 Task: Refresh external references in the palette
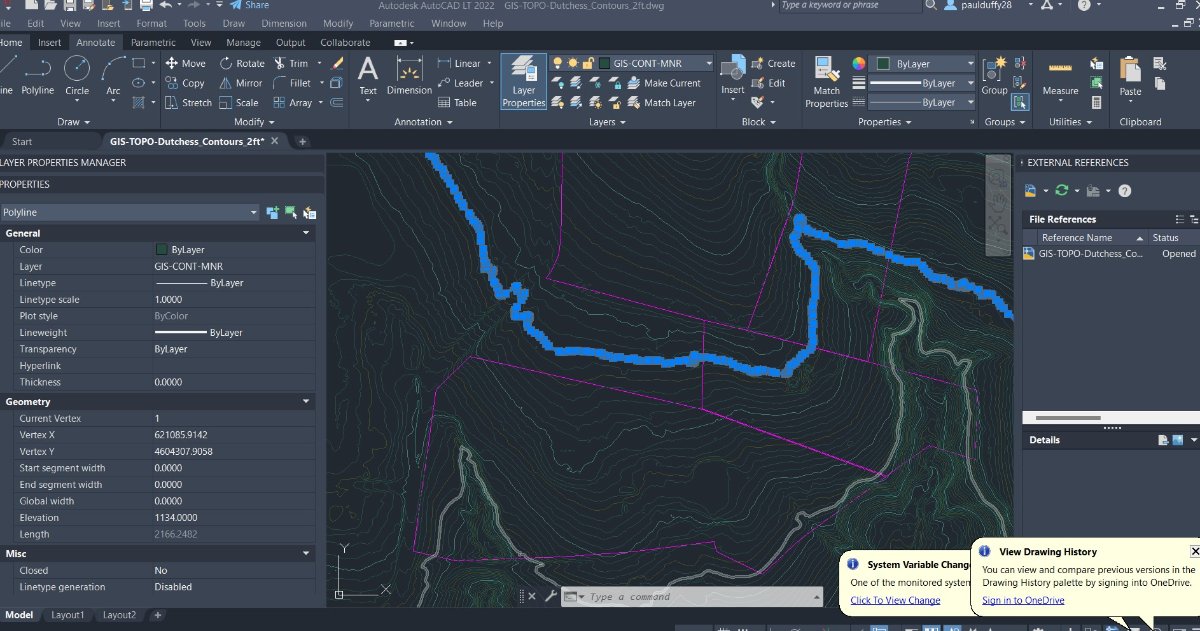[x=1062, y=191]
